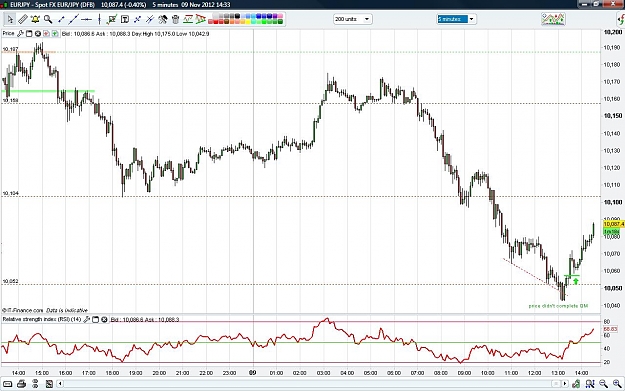Open the alert bell tool
Image resolution: width=625 pixels, height=391 pixels.
(x=35, y=19)
